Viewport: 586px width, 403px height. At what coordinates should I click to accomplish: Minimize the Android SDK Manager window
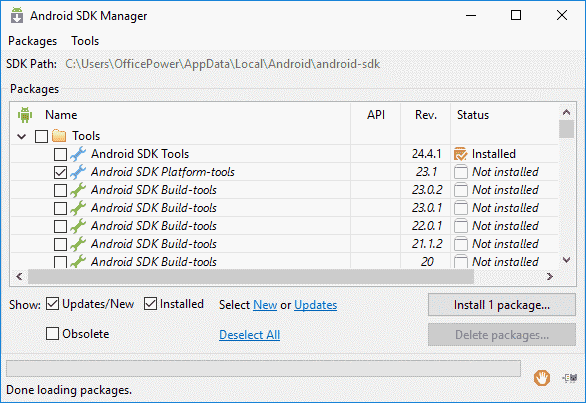(471, 15)
